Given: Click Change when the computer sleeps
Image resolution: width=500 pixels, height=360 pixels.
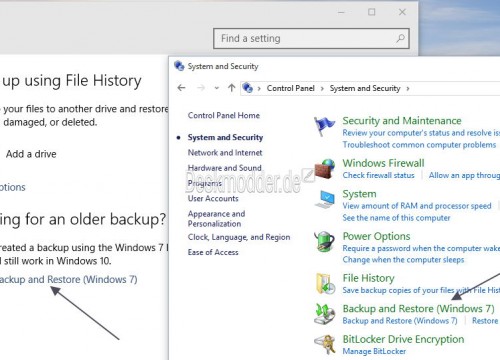Looking at the screenshot, I should (x=403, y=260).
